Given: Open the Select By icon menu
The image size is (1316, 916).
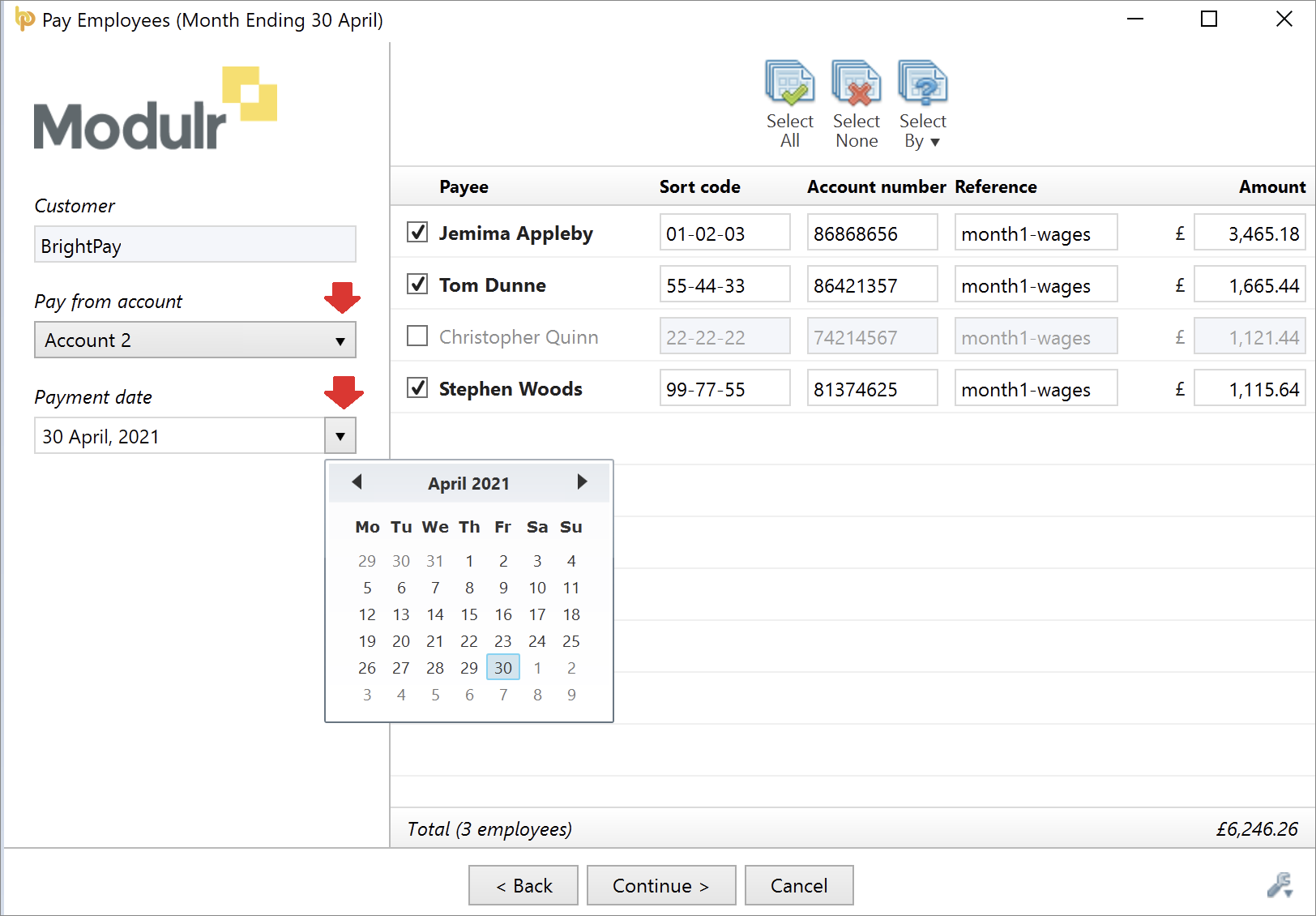Looking at the screenshot, I should click(x=922, y=84).
